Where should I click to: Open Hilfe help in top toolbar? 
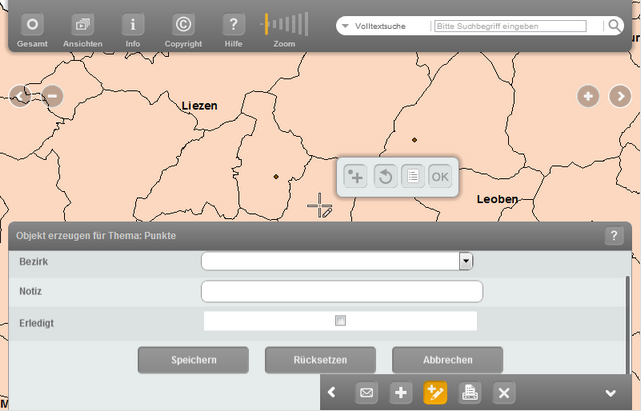pyautogui.click(x=233, y=25)
